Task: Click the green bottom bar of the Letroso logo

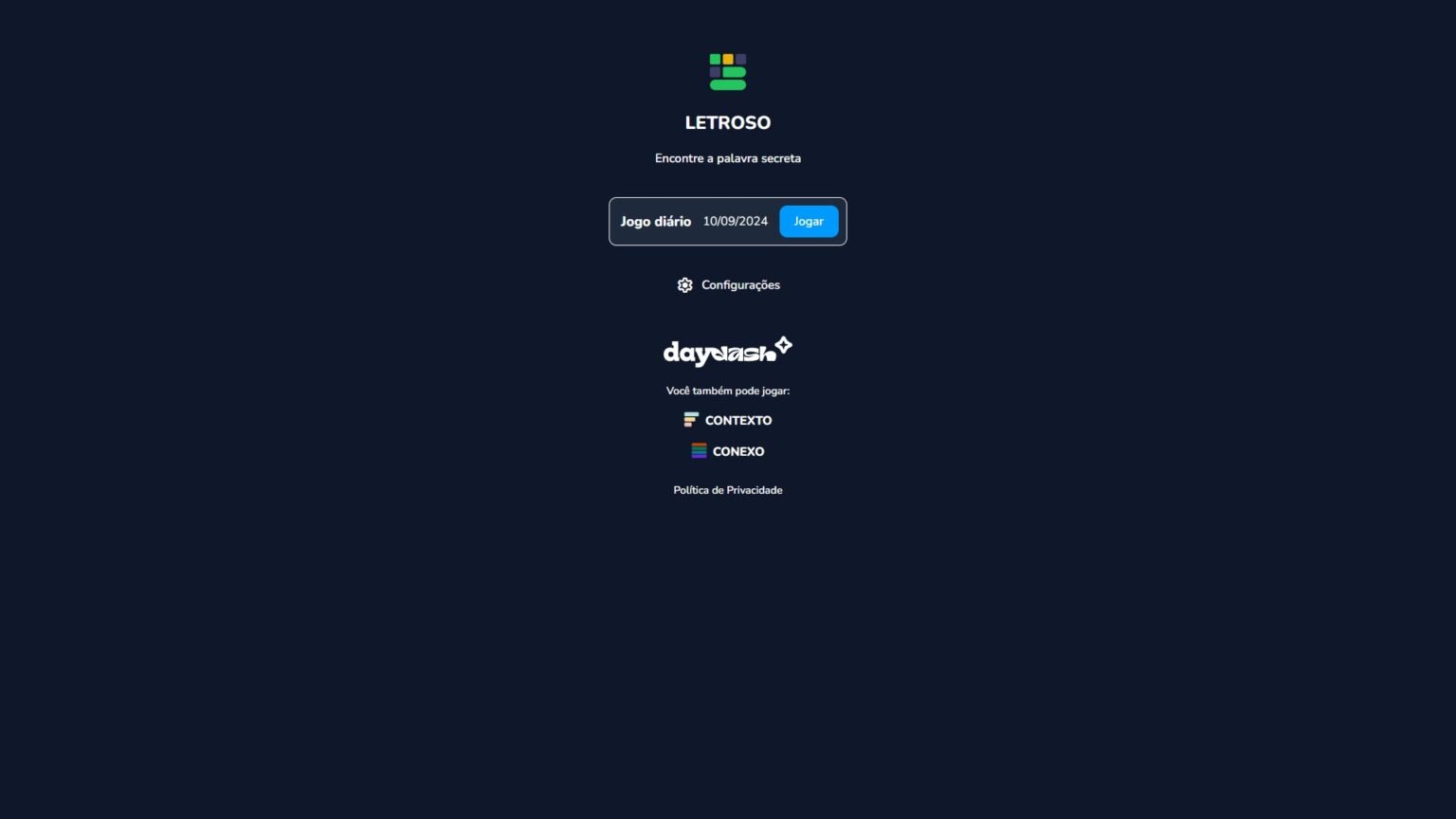Action: [728, 85]
